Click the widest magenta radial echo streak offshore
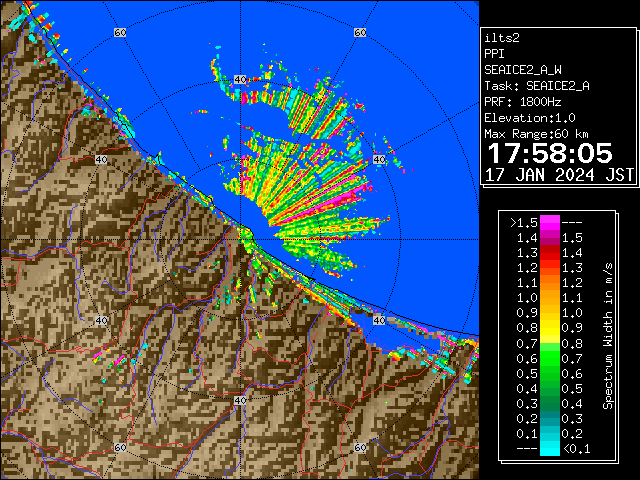The width and height of the screenshot is (640, 480). click(x=327, y=206)
